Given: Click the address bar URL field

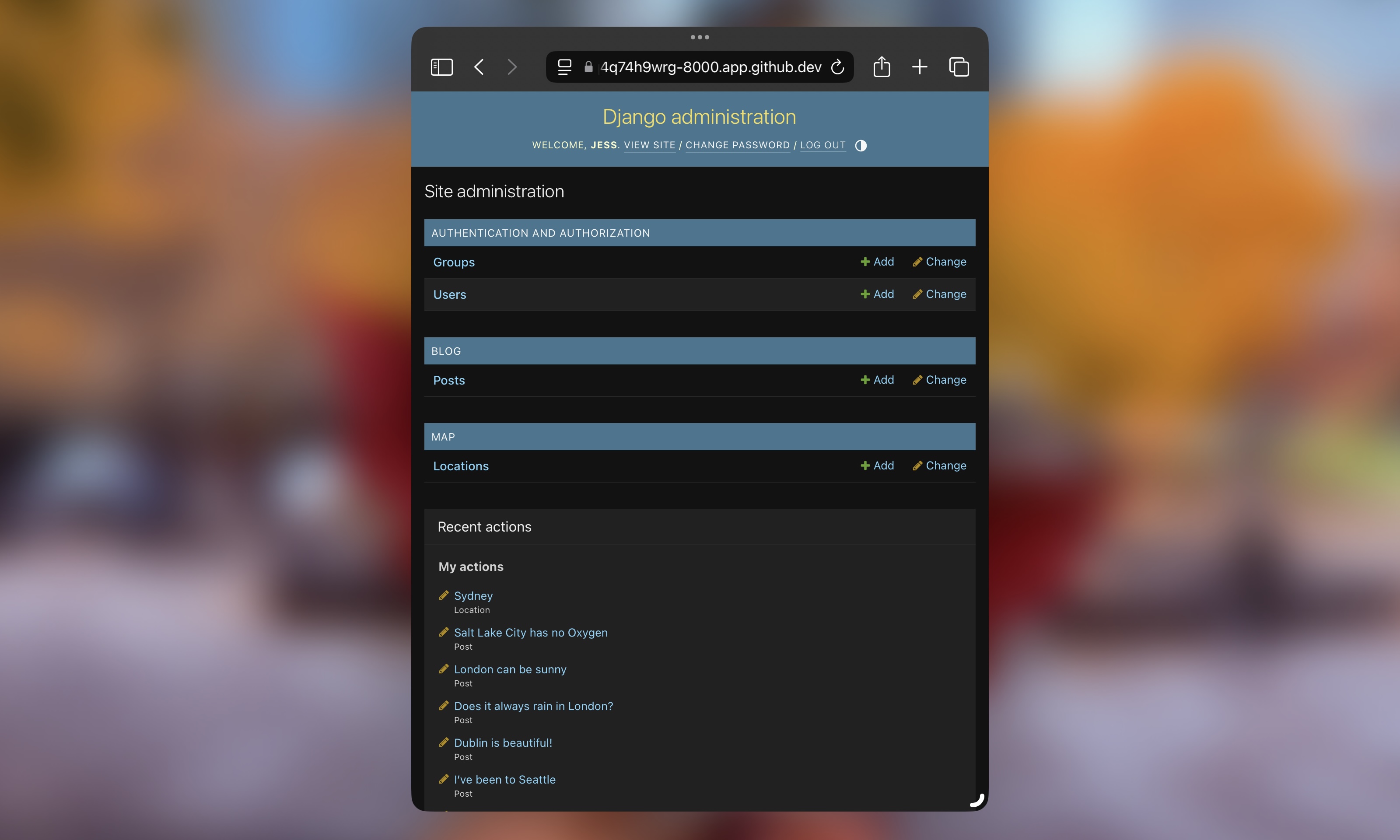Looking at the screenshot, I should [710, 67].
